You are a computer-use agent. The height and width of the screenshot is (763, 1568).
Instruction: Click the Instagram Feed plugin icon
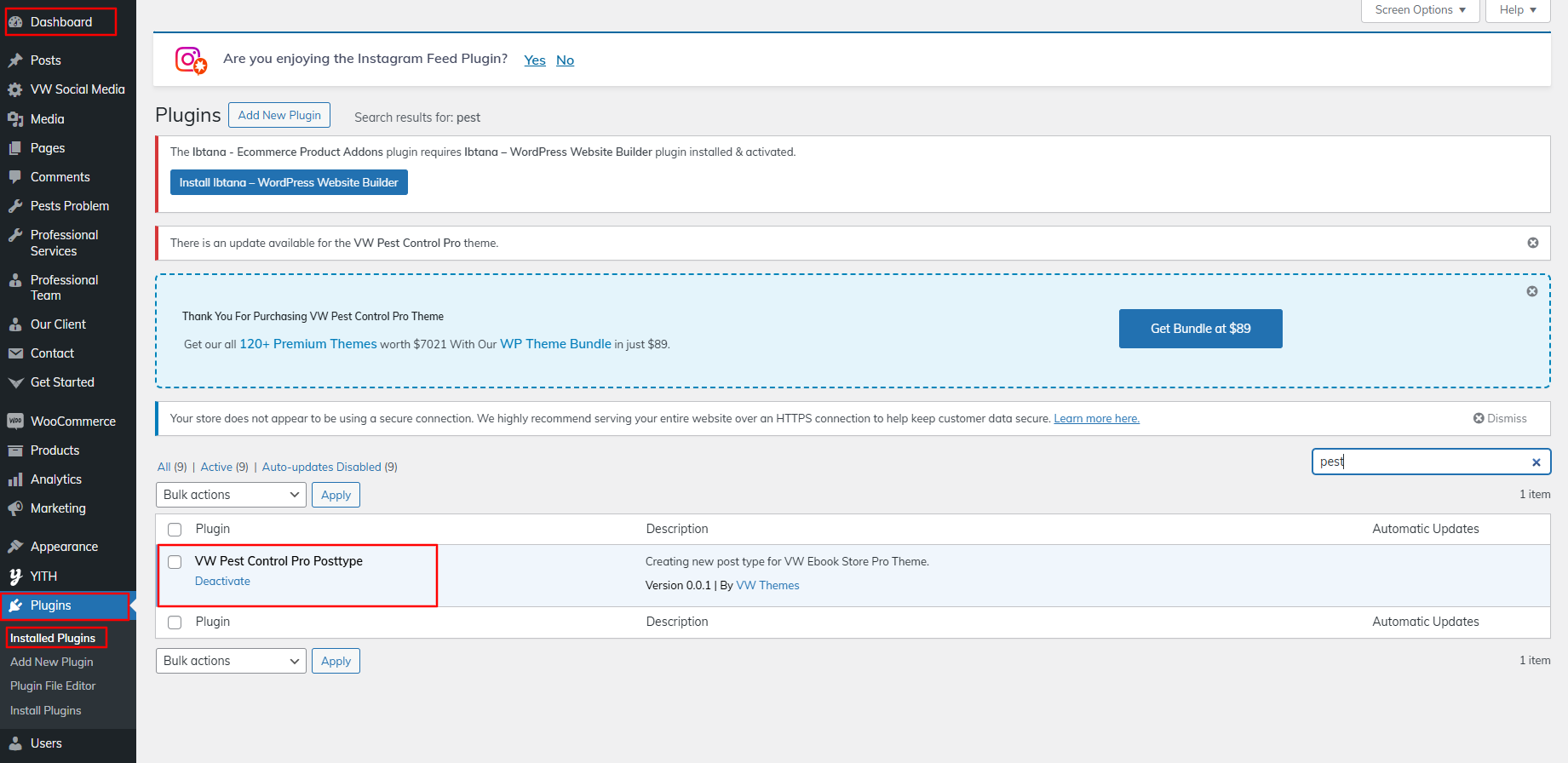[x=191, y=60]
